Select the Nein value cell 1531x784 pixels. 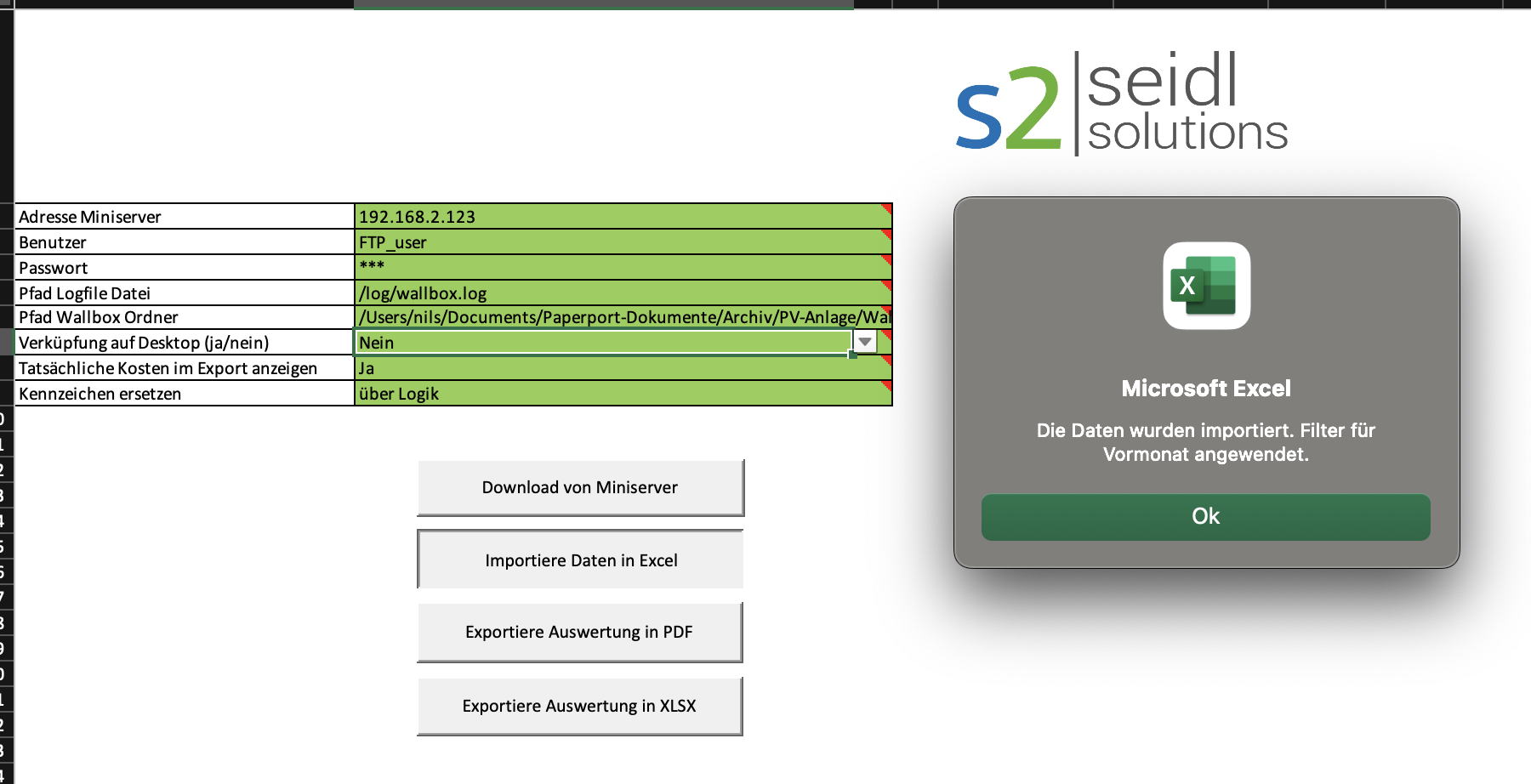603,342
